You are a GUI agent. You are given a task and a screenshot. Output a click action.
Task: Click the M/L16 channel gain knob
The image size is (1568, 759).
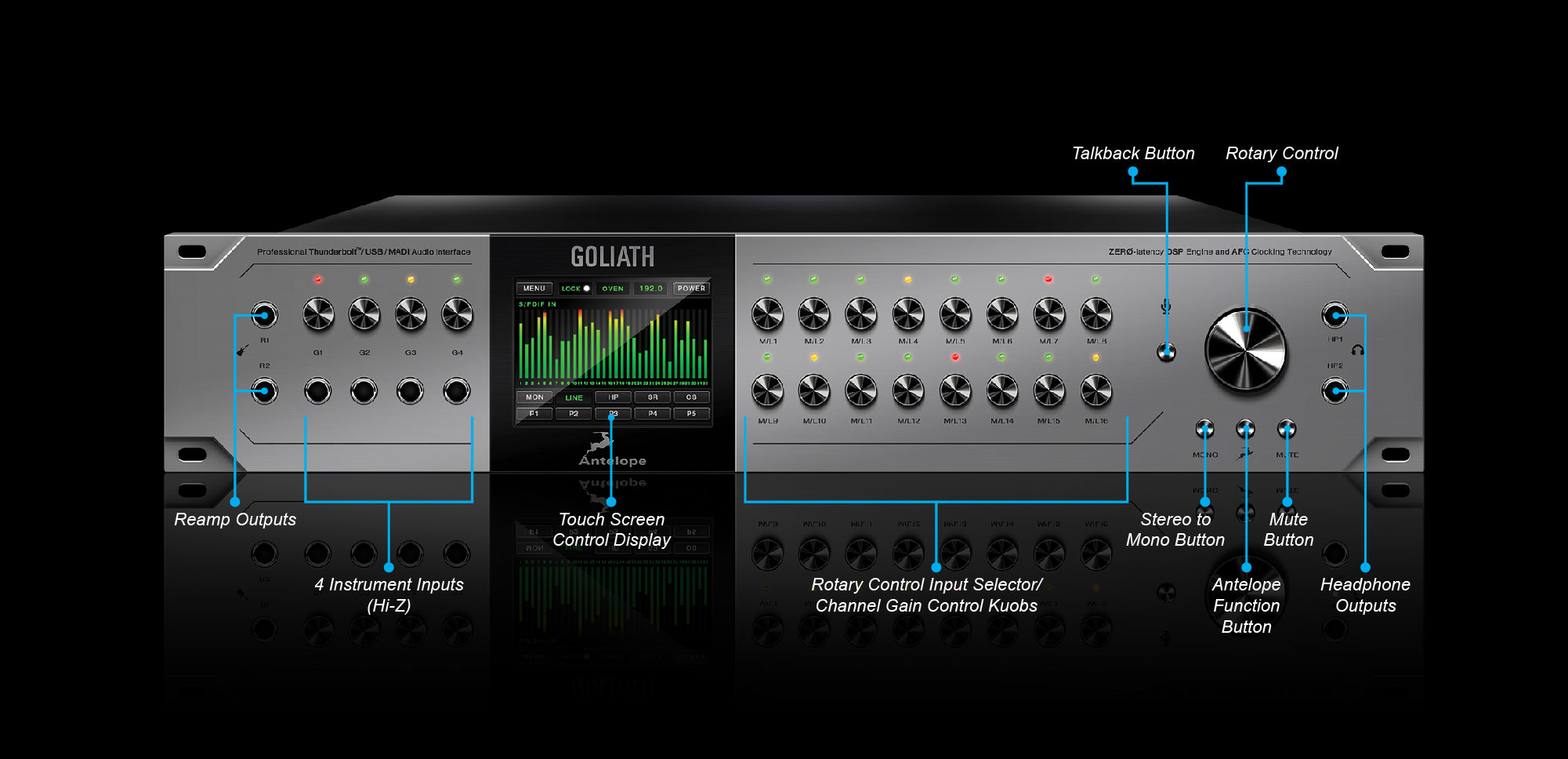[x=1096, y=391]
